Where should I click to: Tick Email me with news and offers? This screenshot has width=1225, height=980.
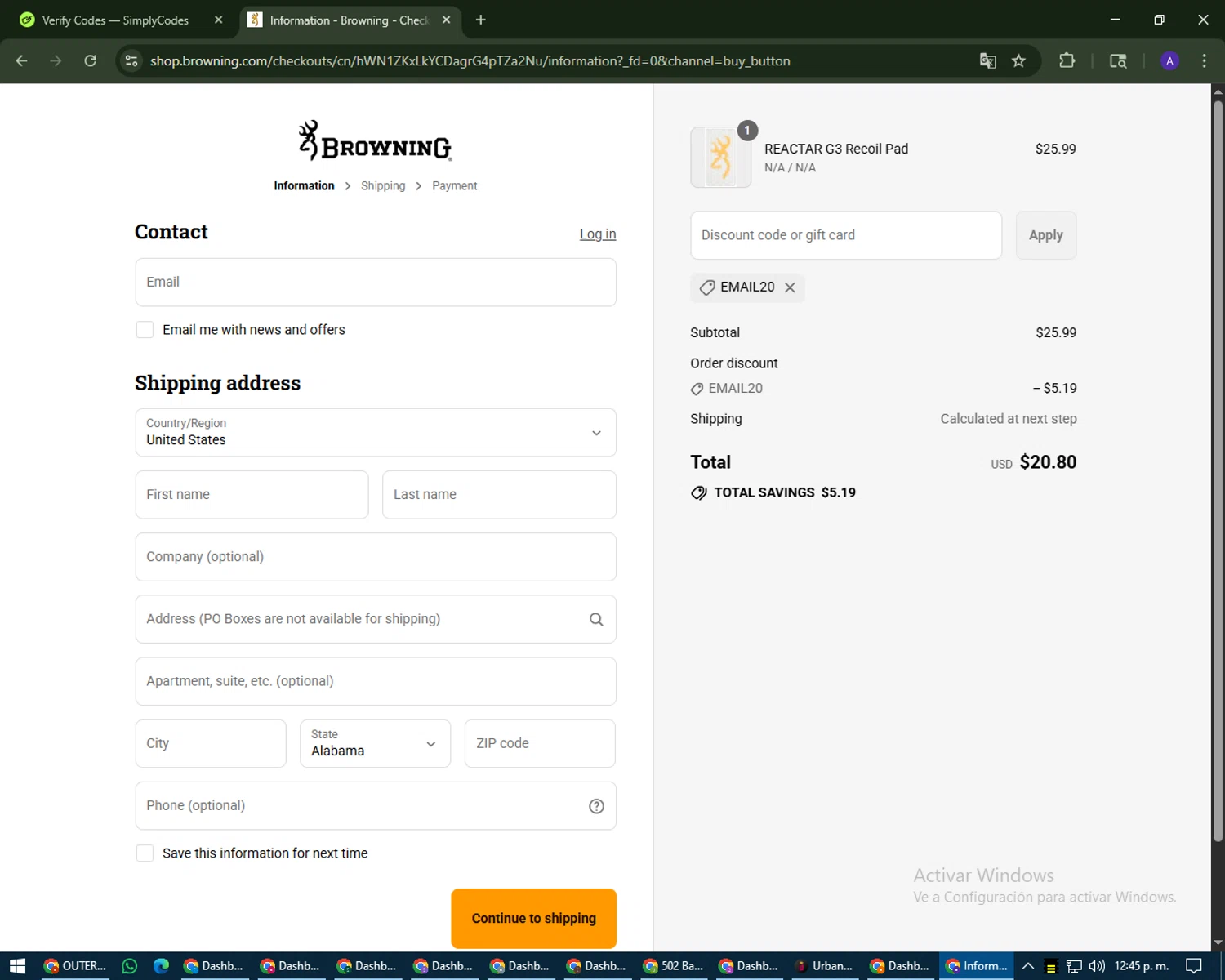(145, 330)
